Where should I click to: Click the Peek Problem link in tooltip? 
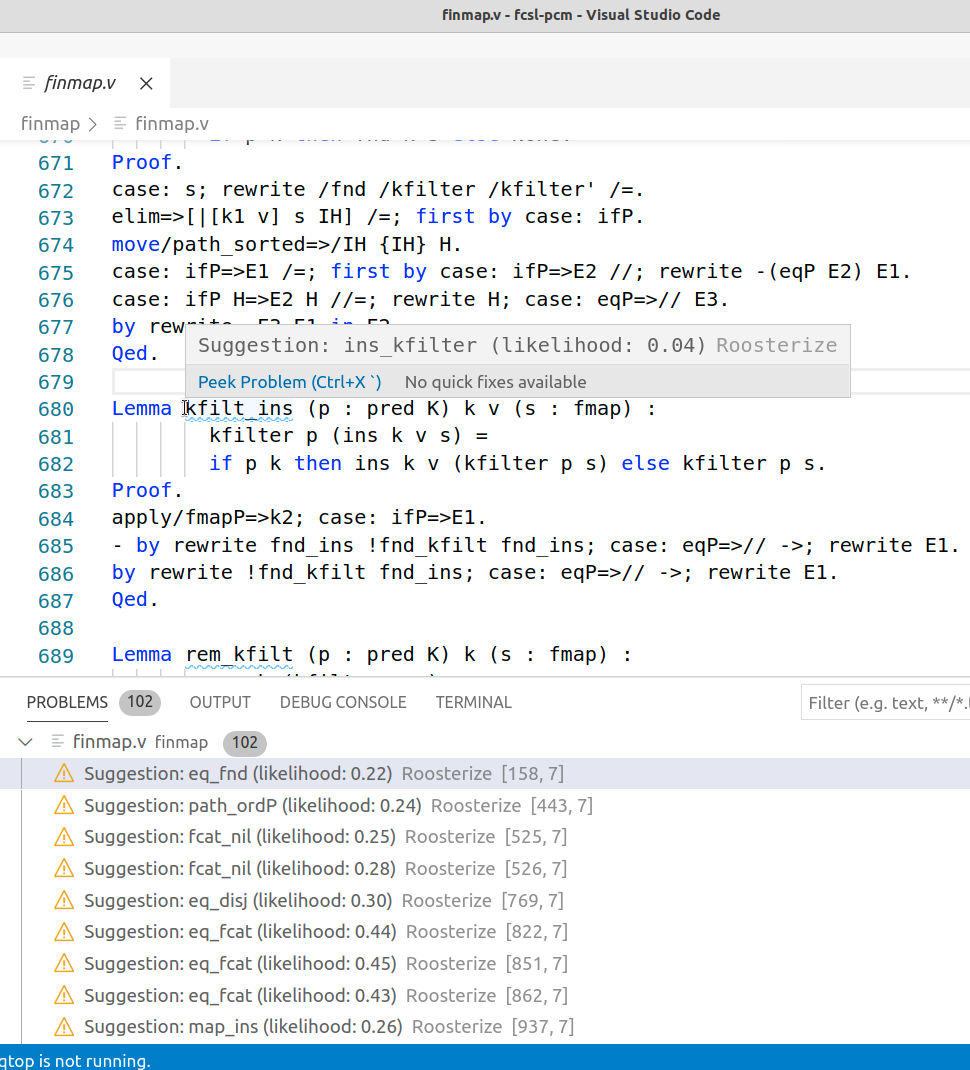(289, 382)
